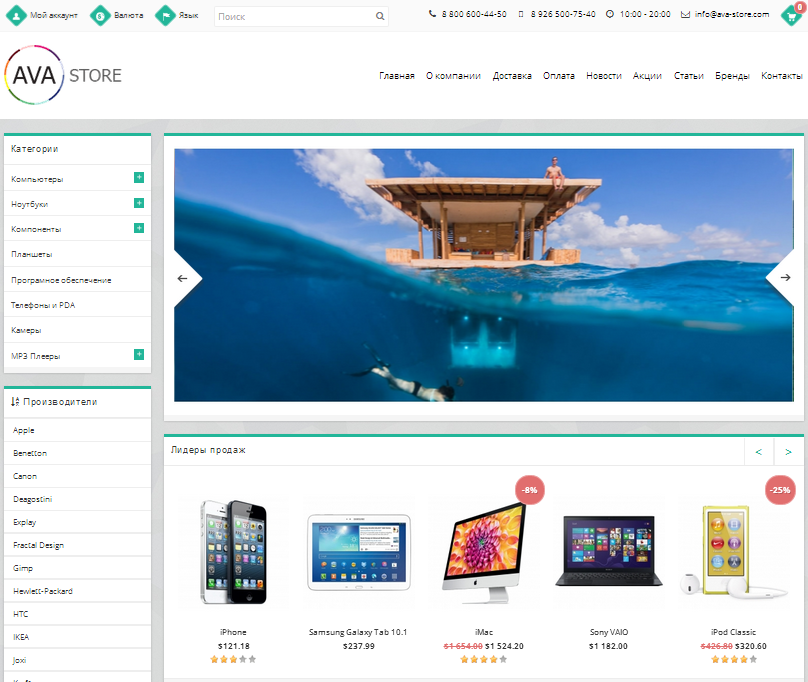Open Samsung Galaxy Tab product image
The width and height of the screenshot is (808, 682).
pyautogui.click(x=359, y=552)
